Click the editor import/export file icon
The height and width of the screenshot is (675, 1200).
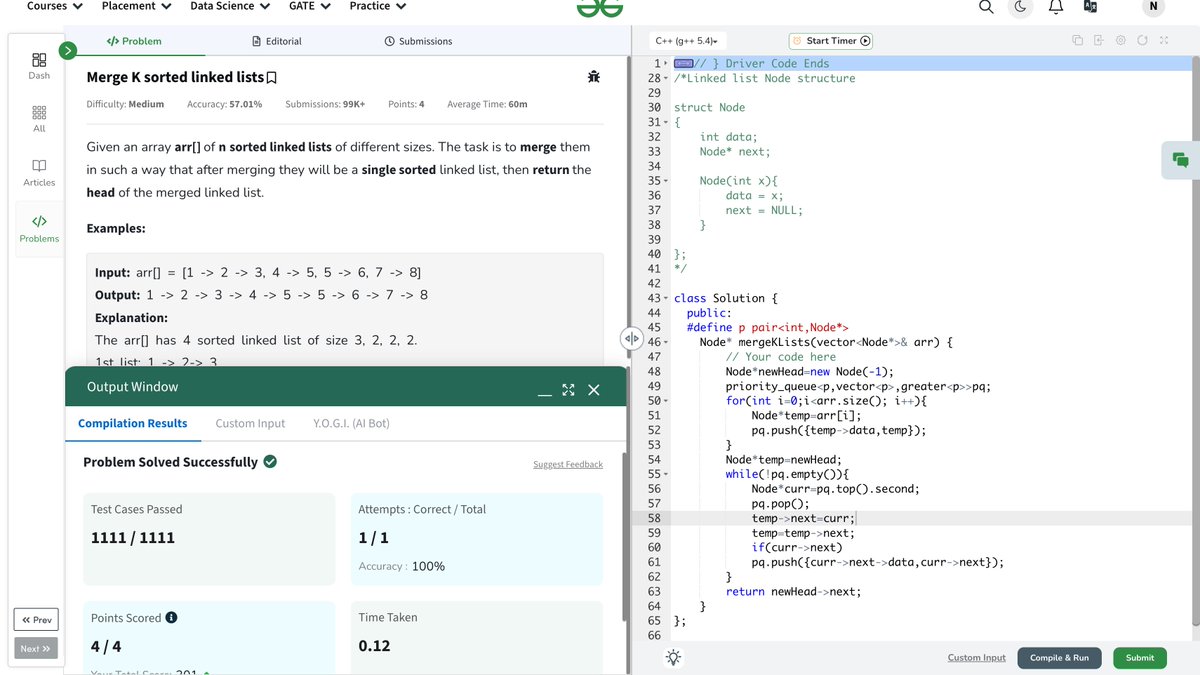click(1098, 41)
